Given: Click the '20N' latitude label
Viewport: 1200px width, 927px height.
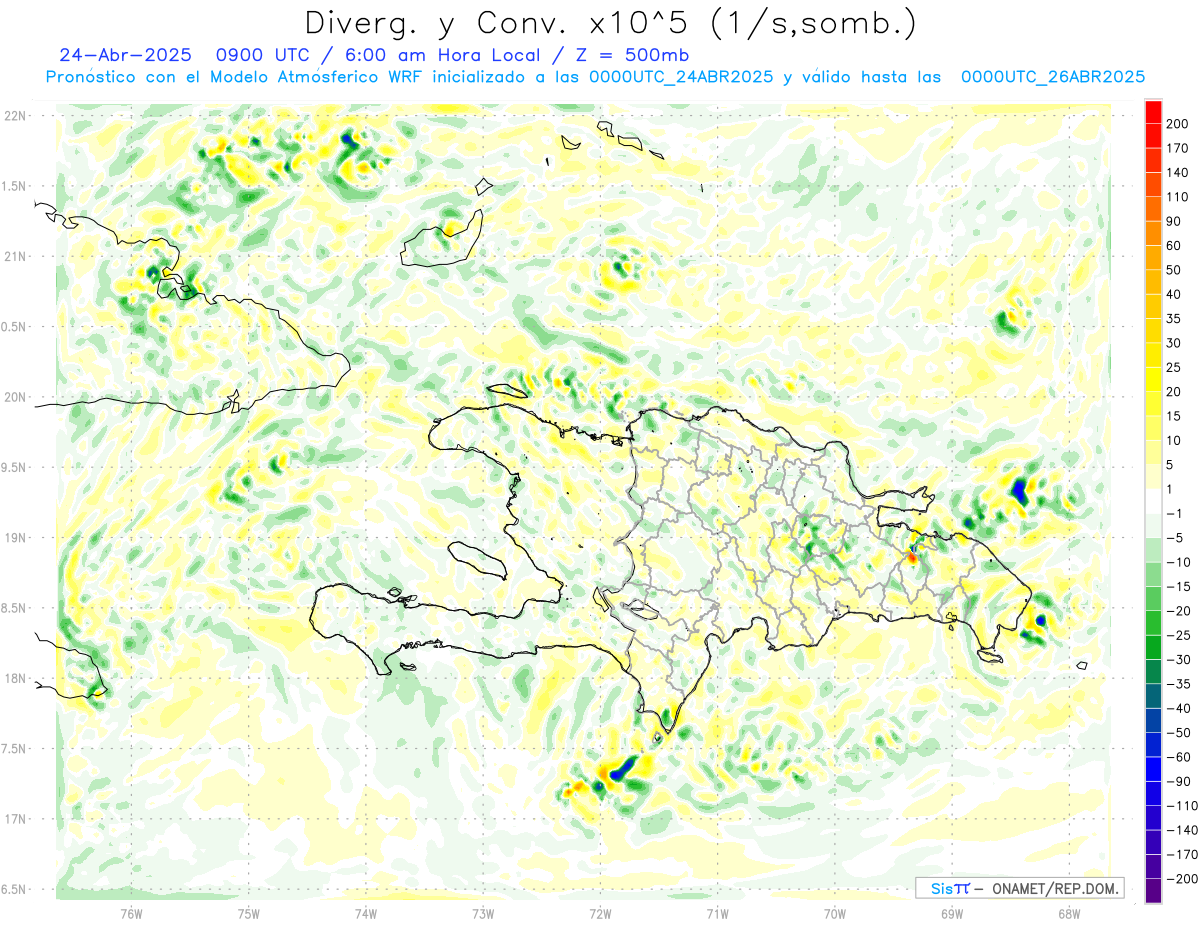Looking at the screenshot, I should coord(16,398).
